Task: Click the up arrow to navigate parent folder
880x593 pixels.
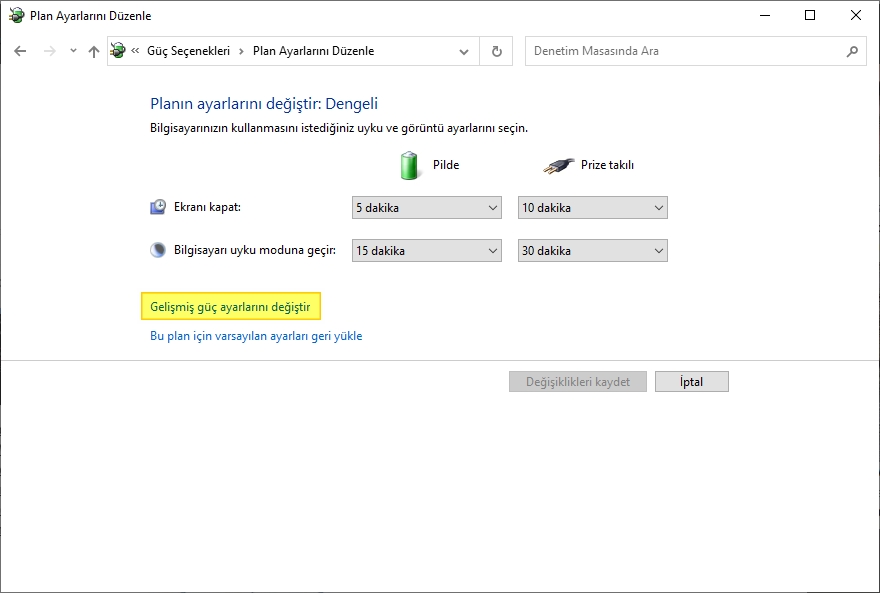Action: (93, 50)
